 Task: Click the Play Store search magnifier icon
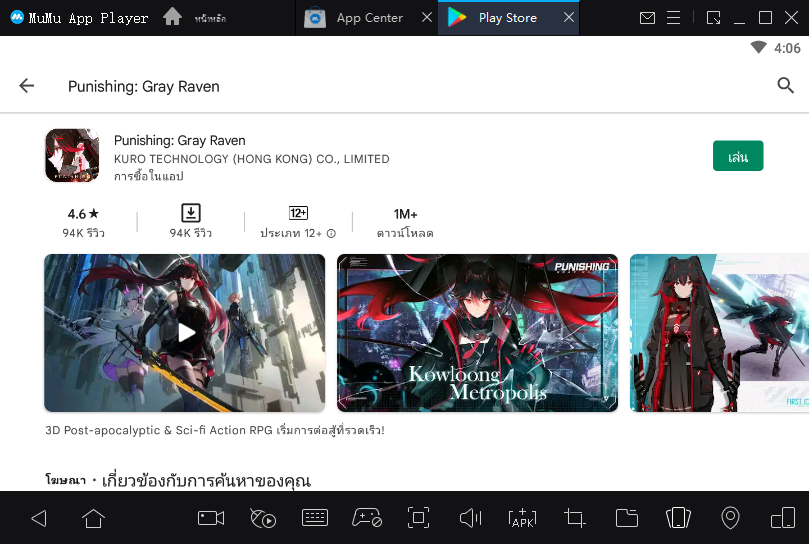tap(785, 86)
